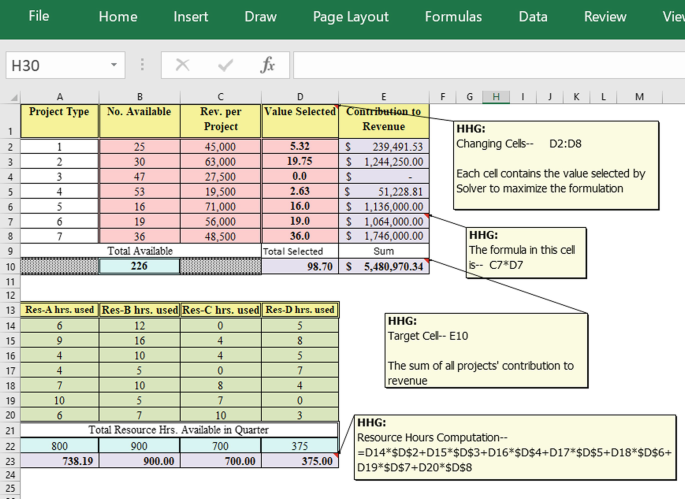Select computed hours cell 738.19
Image resolution: width=685 pixels, height=499 pixels.
point(59,461)
